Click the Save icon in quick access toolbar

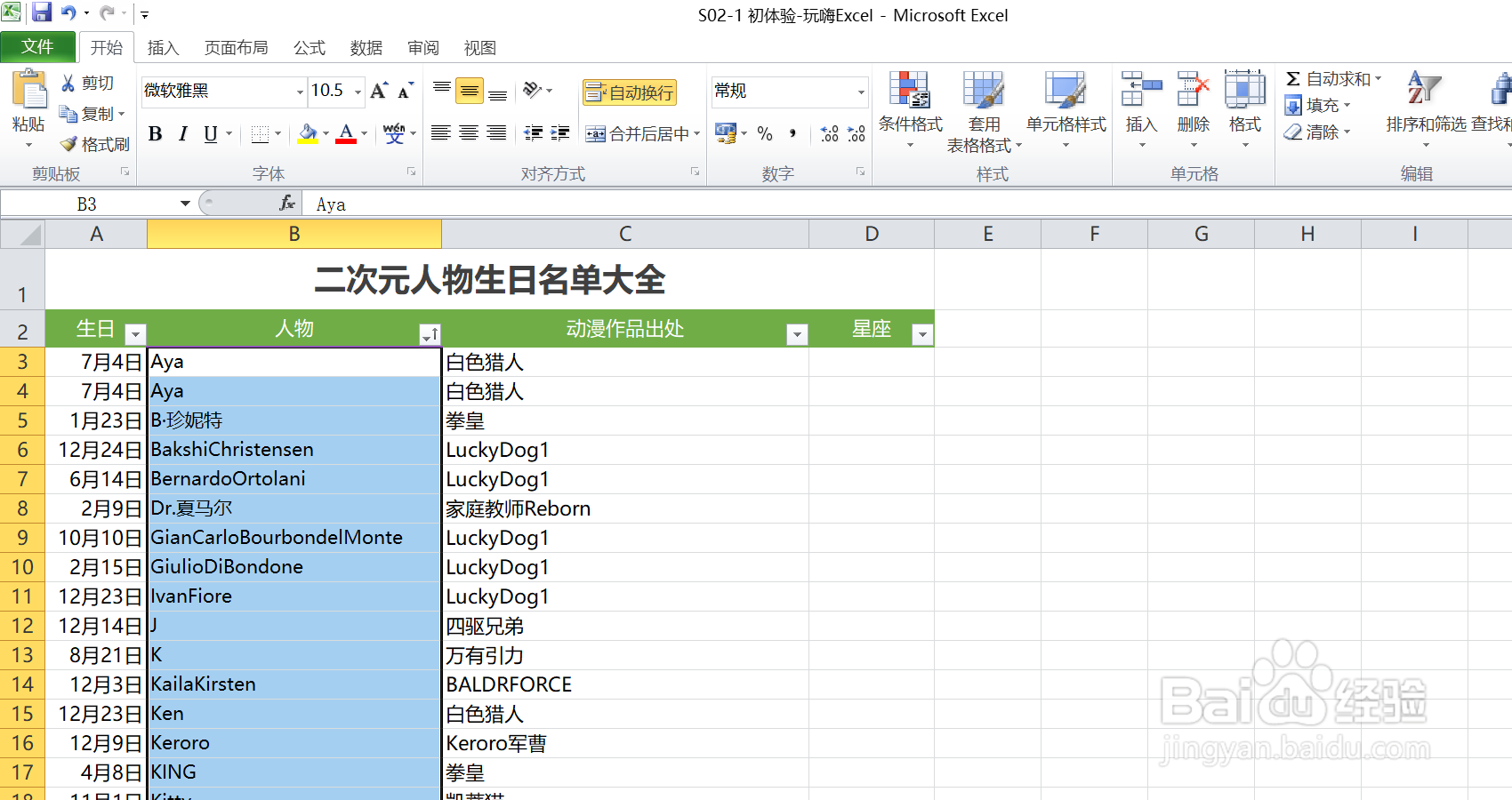point(41,13)
